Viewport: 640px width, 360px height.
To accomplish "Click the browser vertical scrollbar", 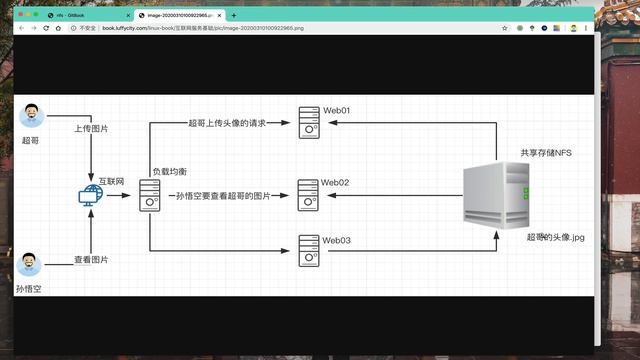I will tap(597, 190).
